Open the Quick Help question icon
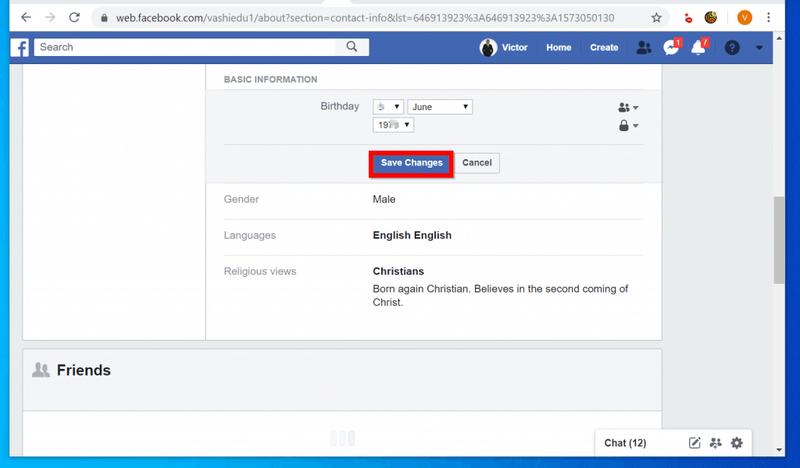The image size is (800, 468). [x=732, y=47]
